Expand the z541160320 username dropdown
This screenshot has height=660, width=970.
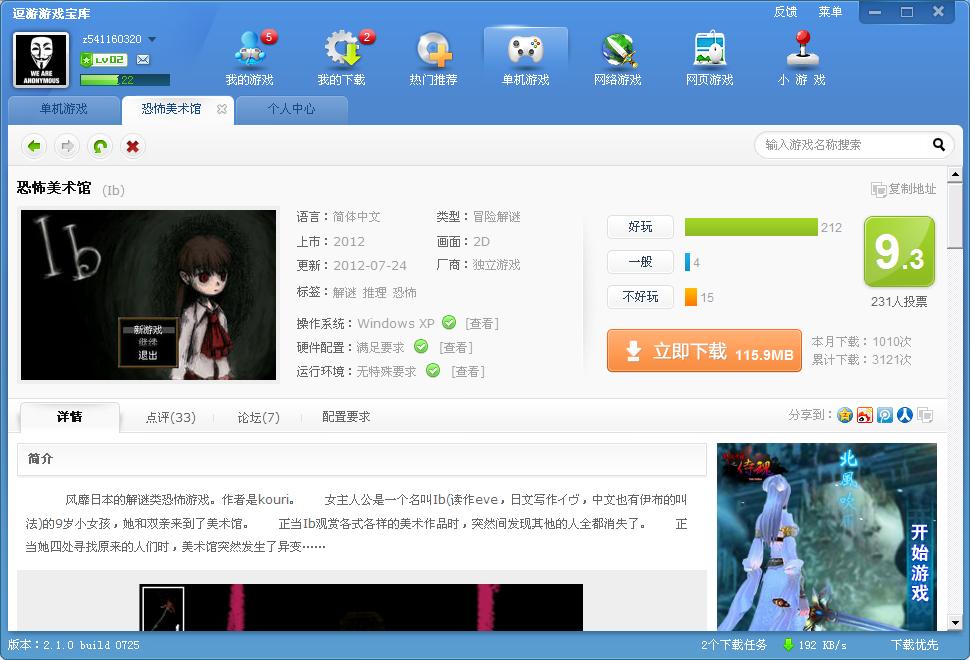tap(152, 40)
